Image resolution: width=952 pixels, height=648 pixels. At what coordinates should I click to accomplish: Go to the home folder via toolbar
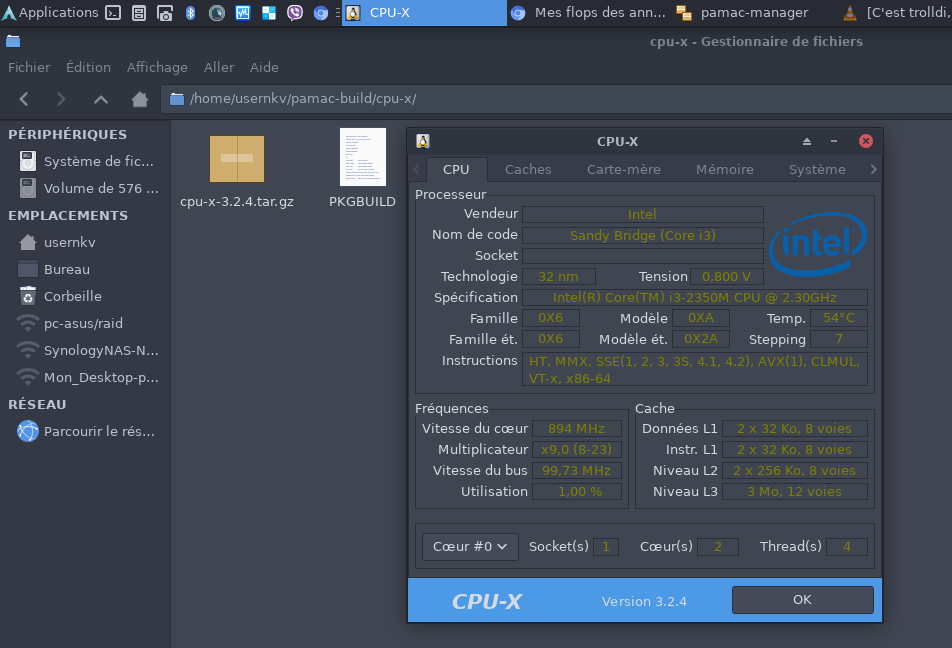click(x=140, y=99)
